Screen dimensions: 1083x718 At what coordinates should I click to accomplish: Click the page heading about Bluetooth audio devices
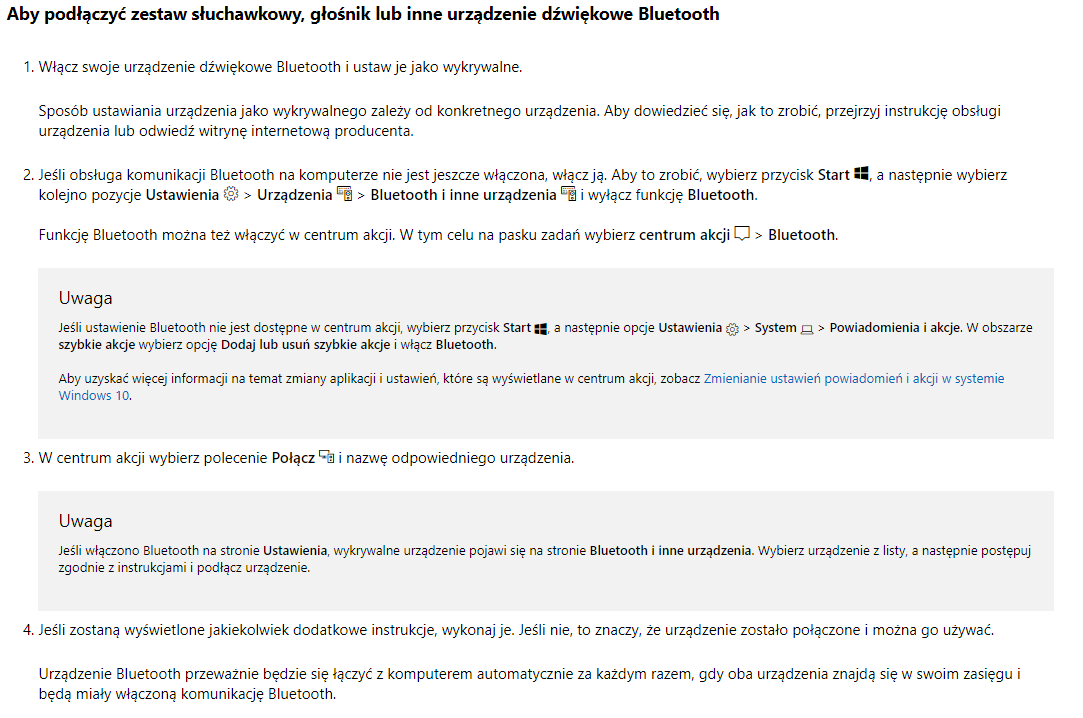[363, 14]
